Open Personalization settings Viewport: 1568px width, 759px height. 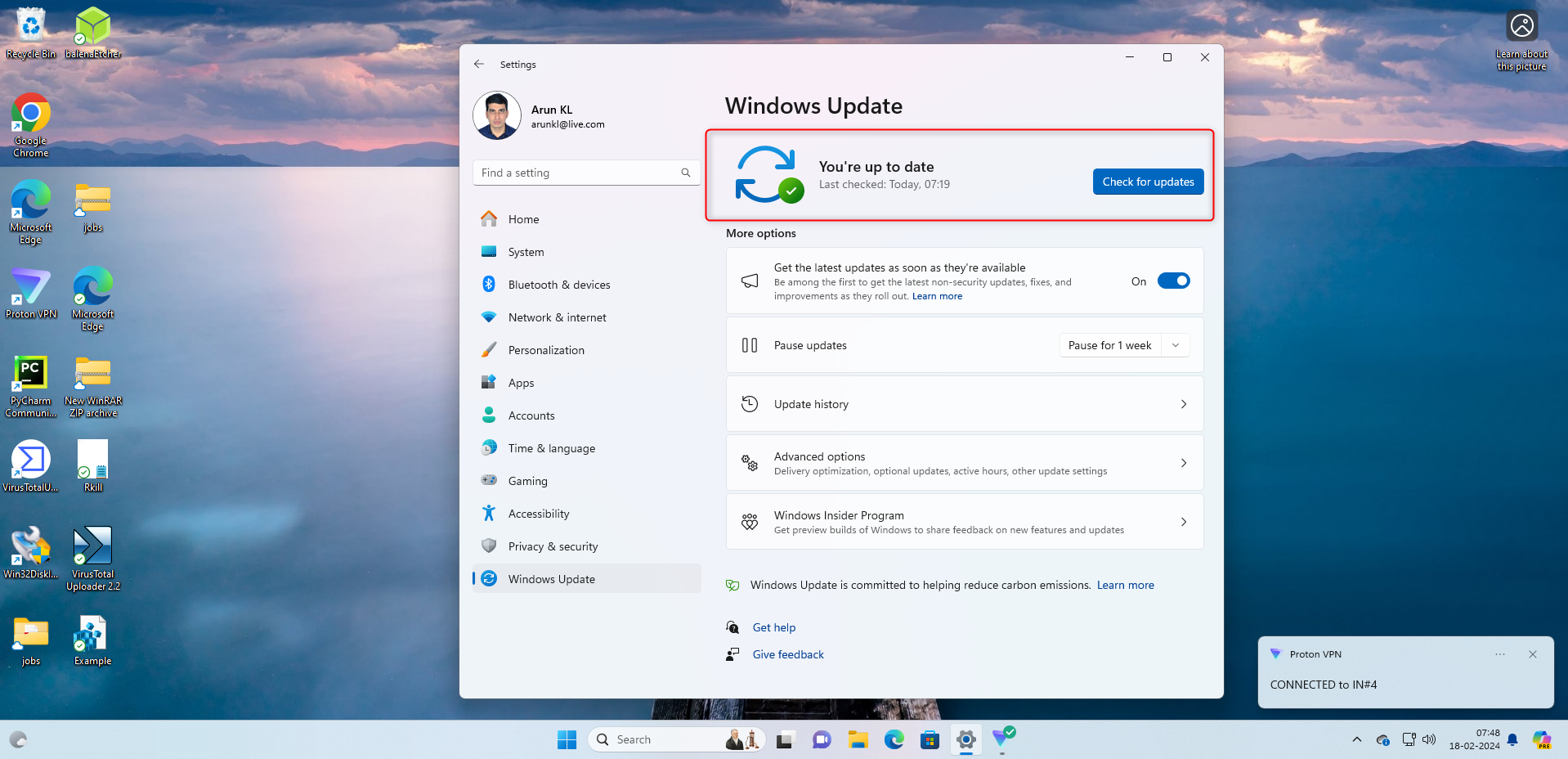click(x=586, y=350)
